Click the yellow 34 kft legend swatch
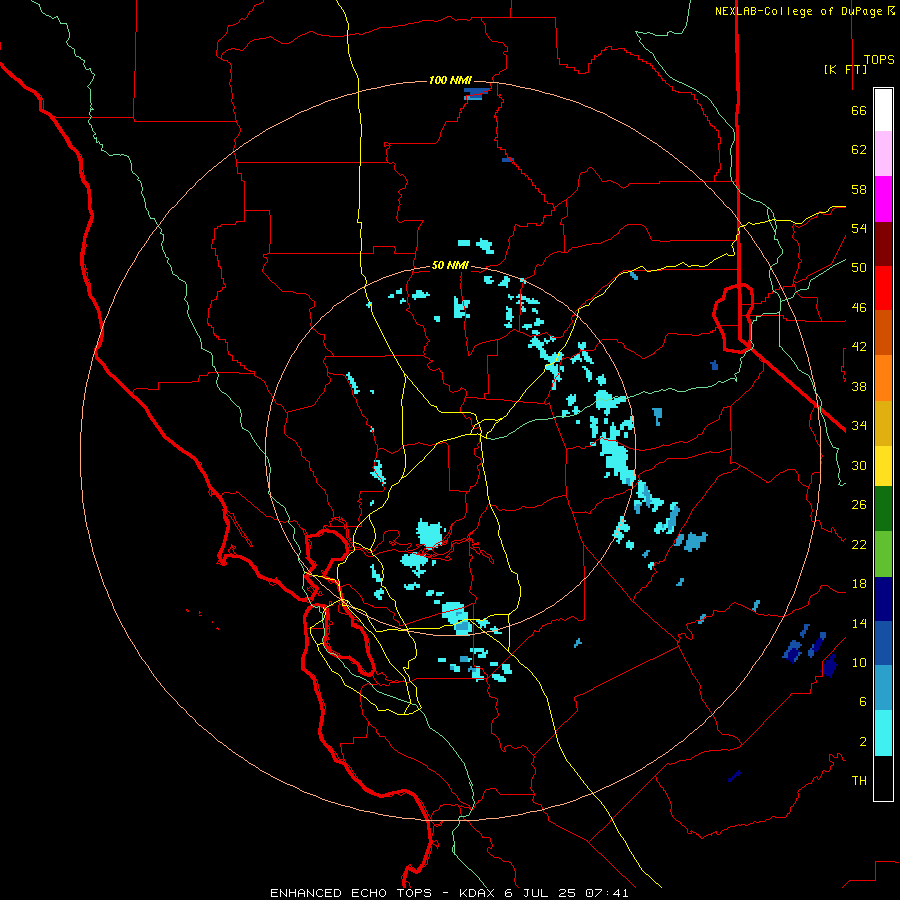This screenshot has width=900, height=900. coord(883,466)
